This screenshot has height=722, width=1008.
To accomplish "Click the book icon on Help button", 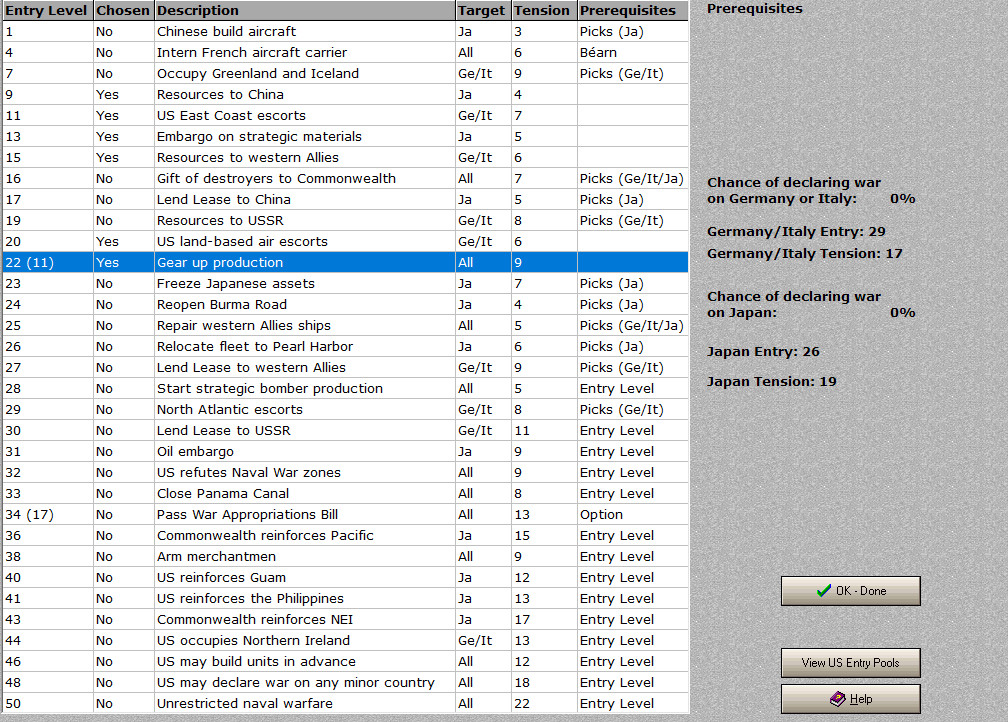I will (x=838, y=699).
